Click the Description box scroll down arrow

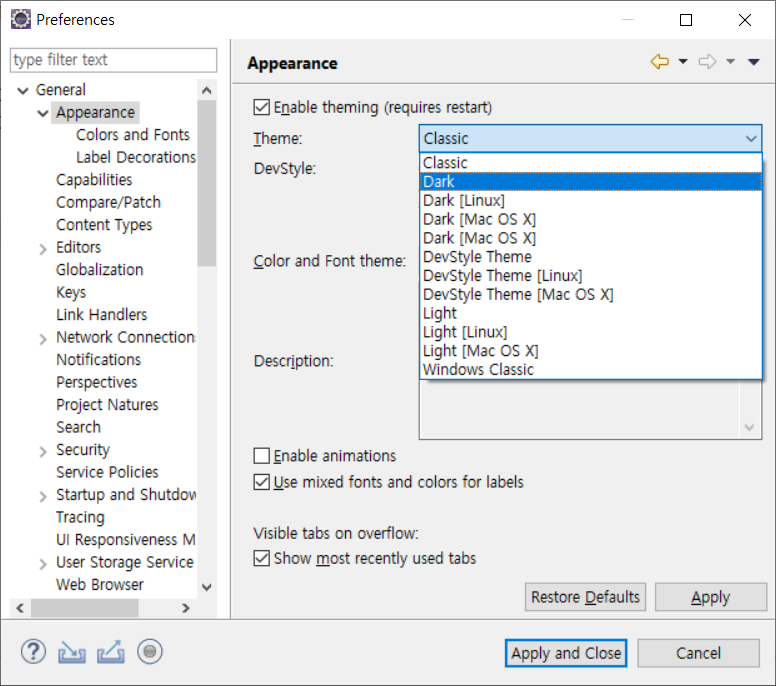749,427
